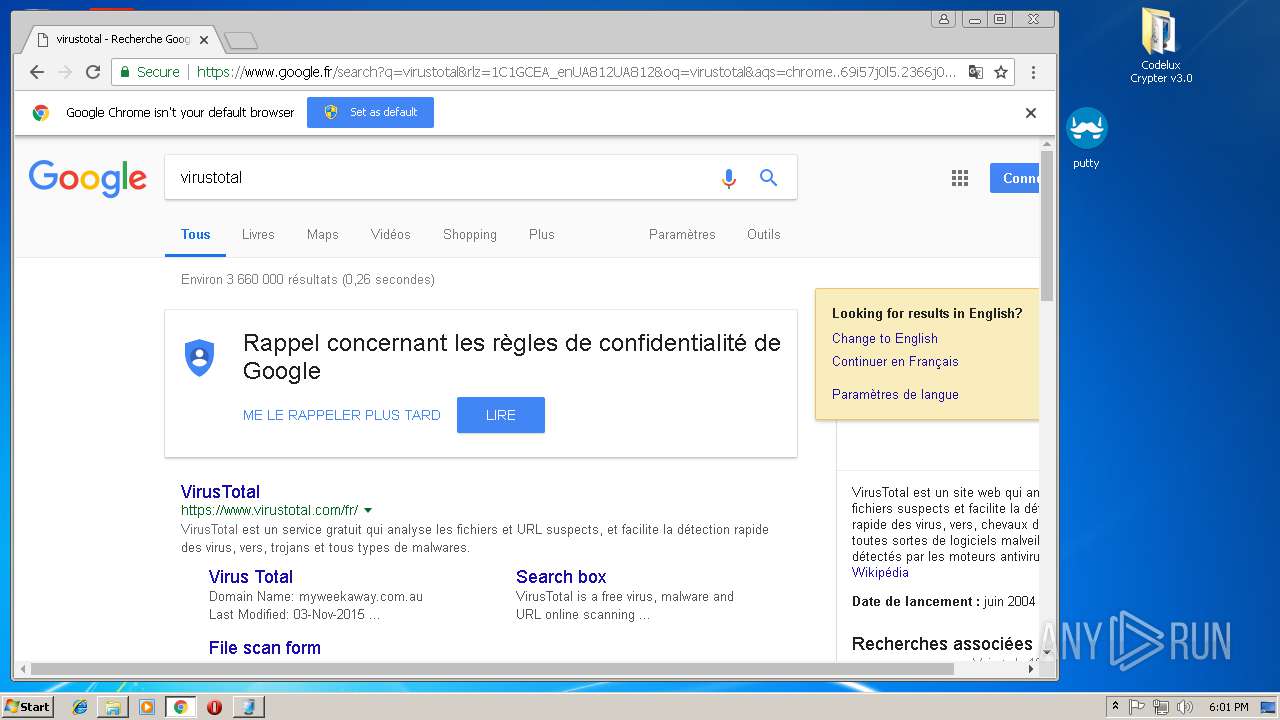This screenshot has height=720, width=1280.
Task: Open the File scan form sitelink
Action: click(265, 648)
